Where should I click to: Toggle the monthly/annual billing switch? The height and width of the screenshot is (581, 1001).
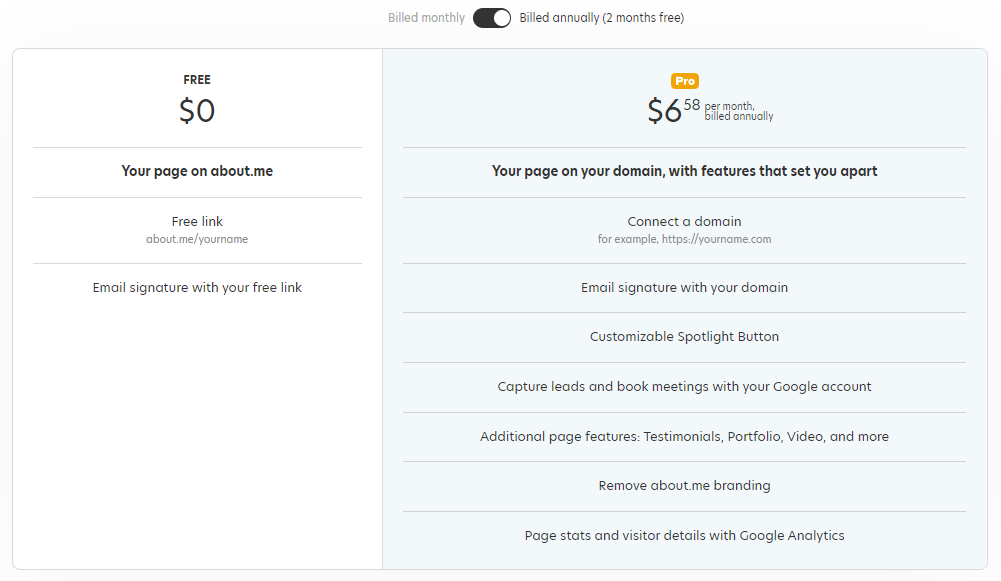pyautogui.click(x=492, y=18)
